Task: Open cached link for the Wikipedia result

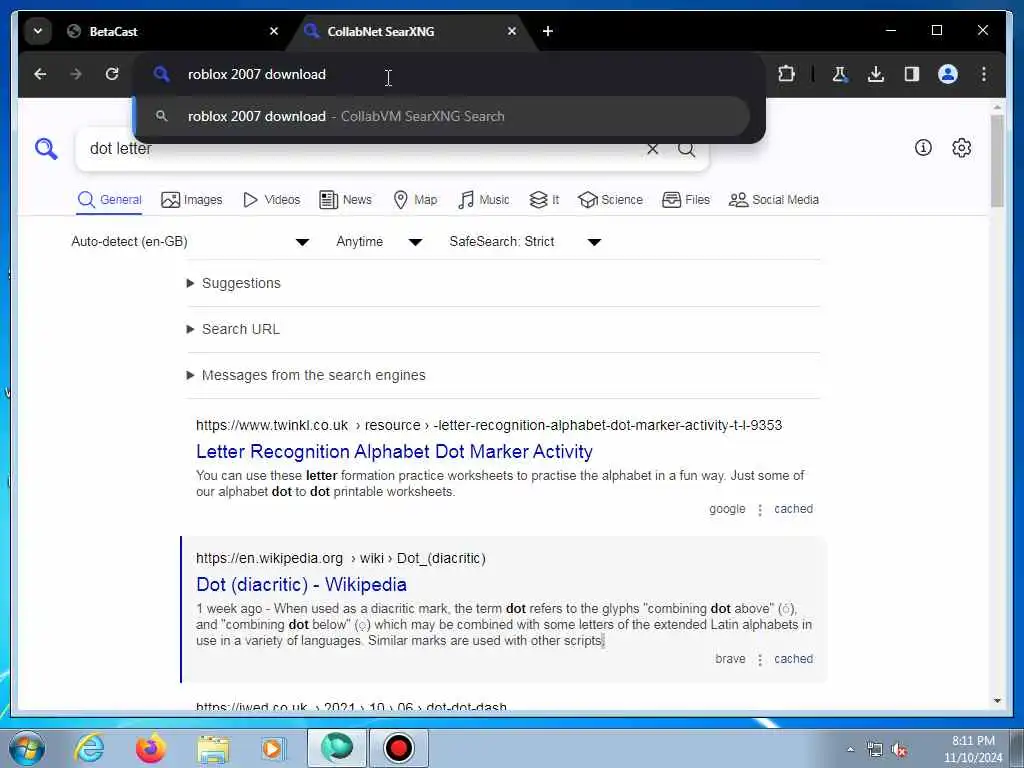Action: click(793, 659)
